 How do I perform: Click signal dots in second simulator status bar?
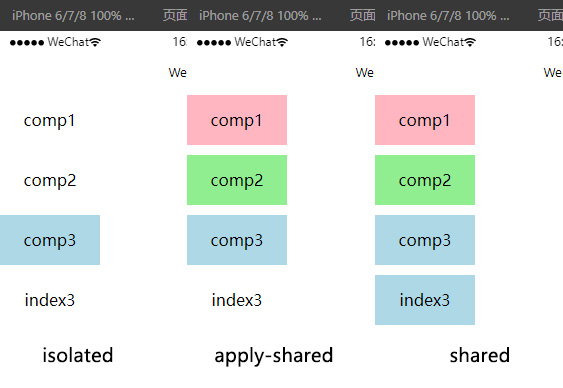(214, 43)
